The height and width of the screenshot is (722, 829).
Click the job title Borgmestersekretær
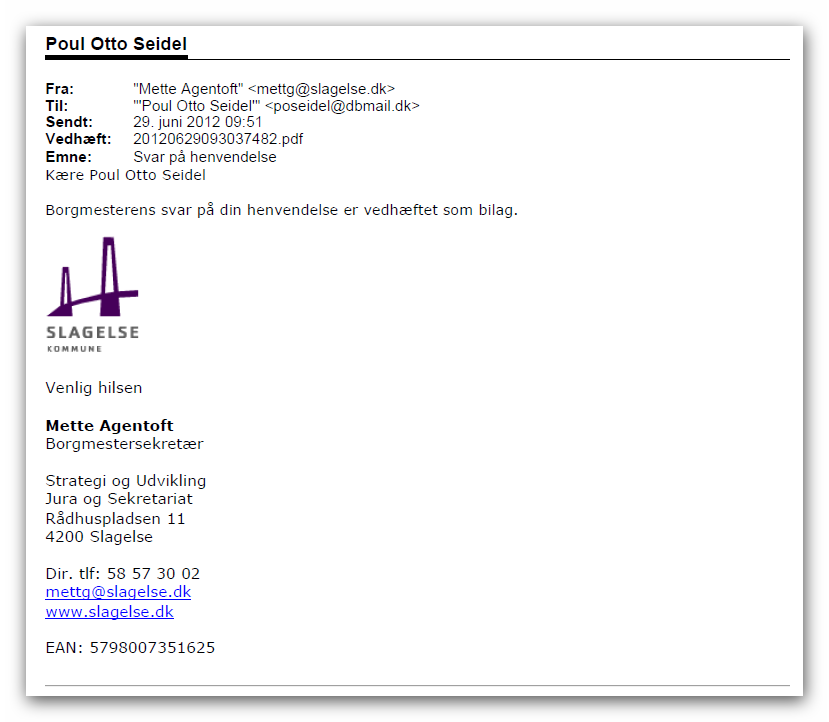coord(124,444)
